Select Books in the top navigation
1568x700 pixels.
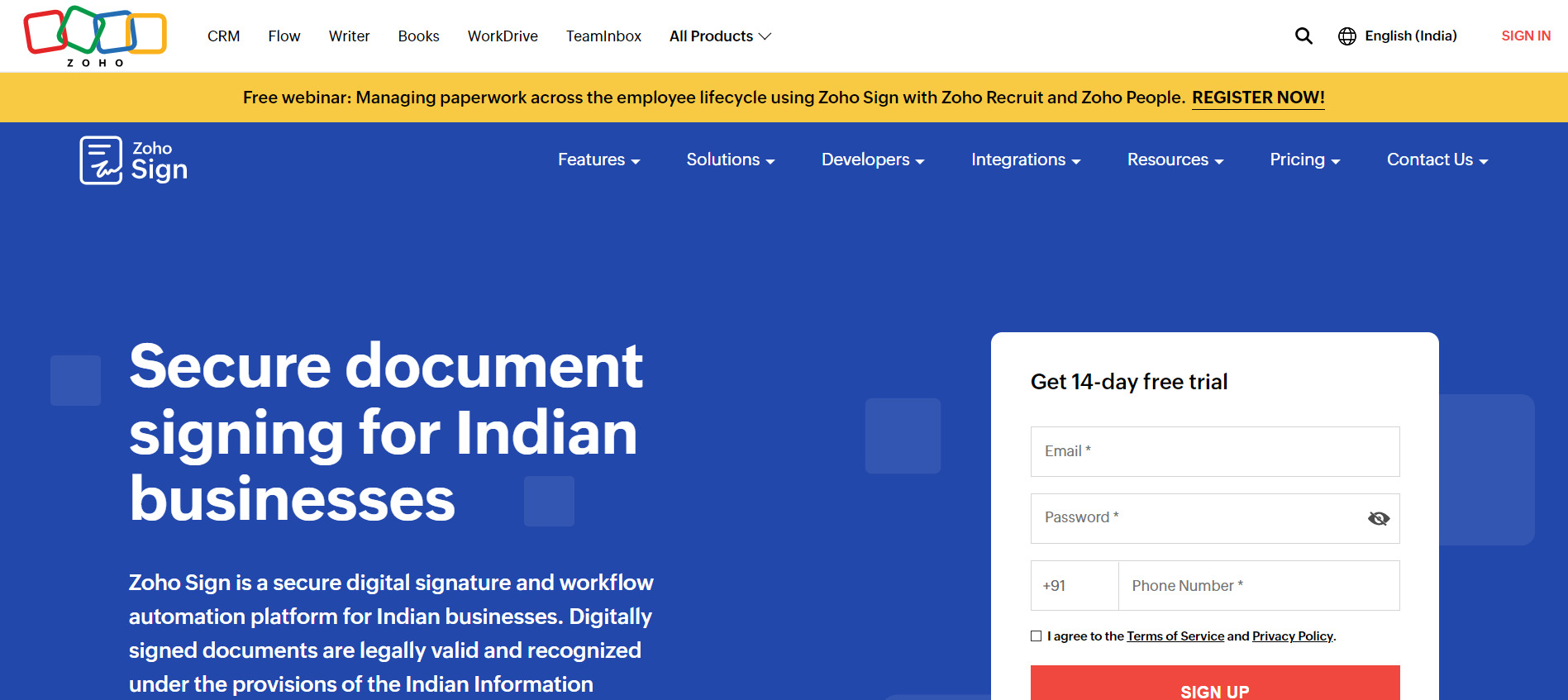418,36
